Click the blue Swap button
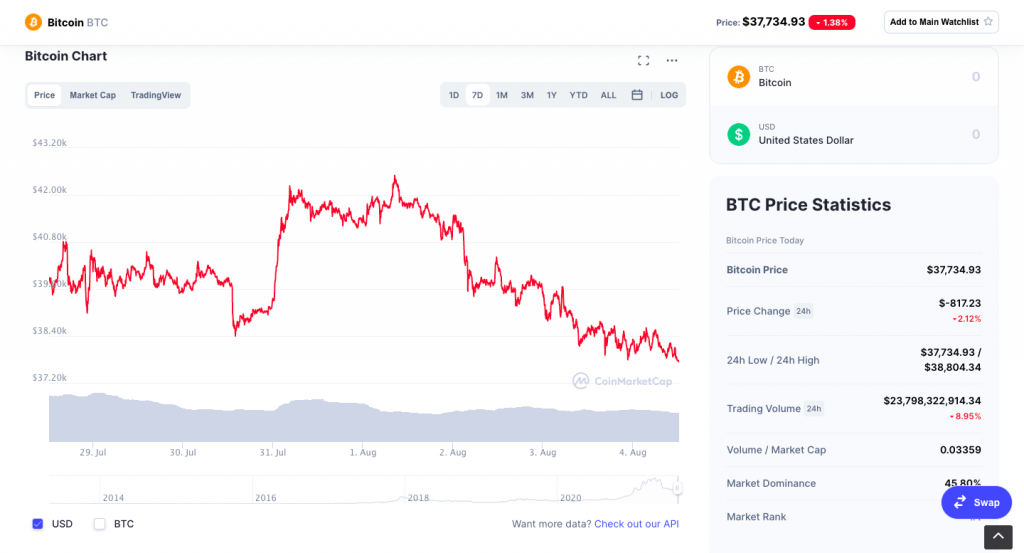Viewport: 1024px width, 553px height. pyautogui.click(x=976, y=502)
